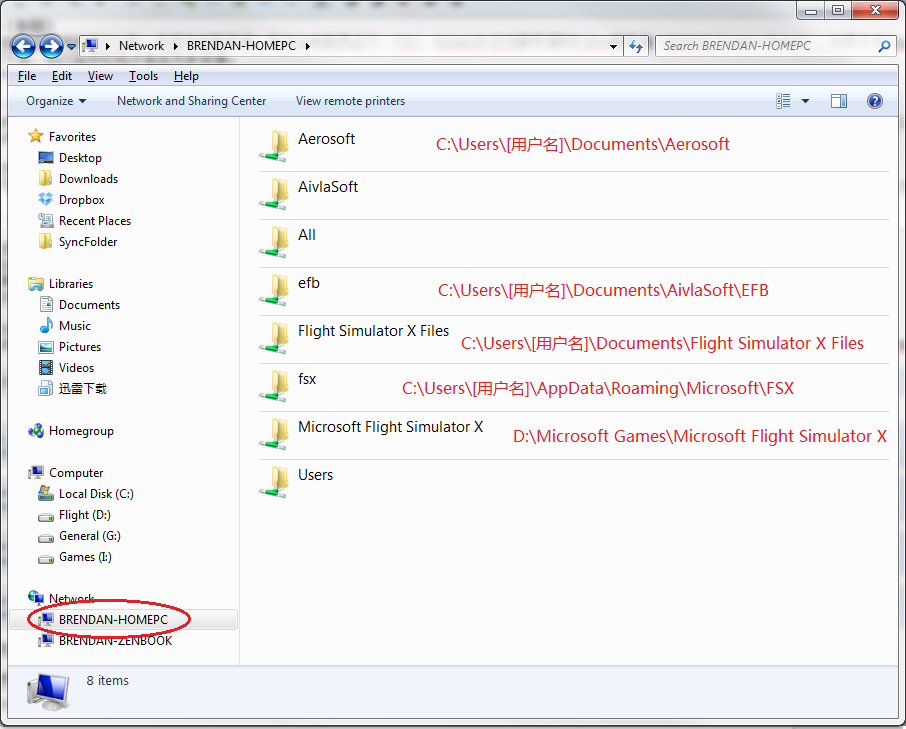Viewport: 906px width, 729px height.
Task: Click the search magnifier icon
Action: [x=884, y=46]
